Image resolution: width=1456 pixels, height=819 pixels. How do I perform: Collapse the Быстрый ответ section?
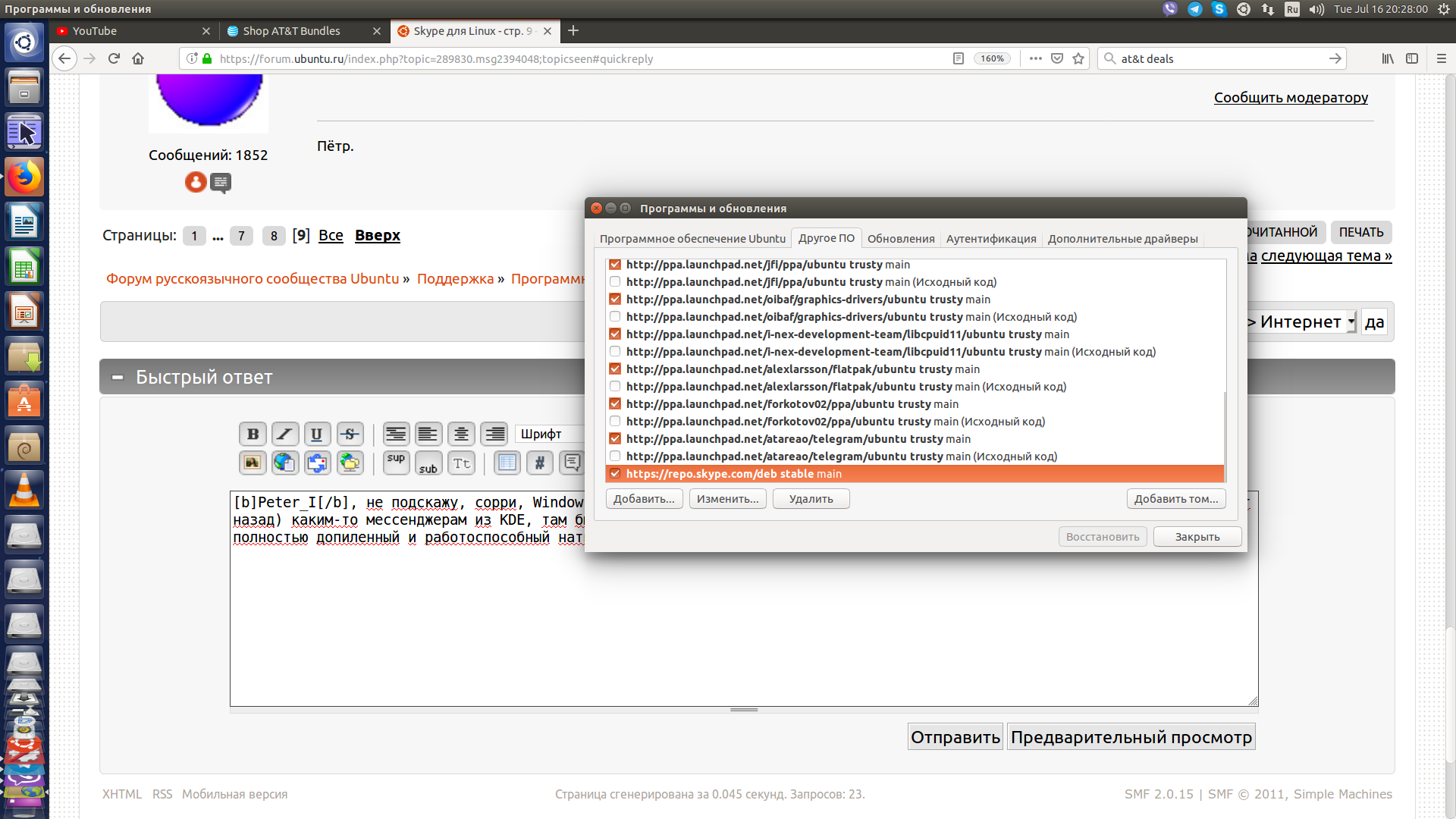click(118, 377)
